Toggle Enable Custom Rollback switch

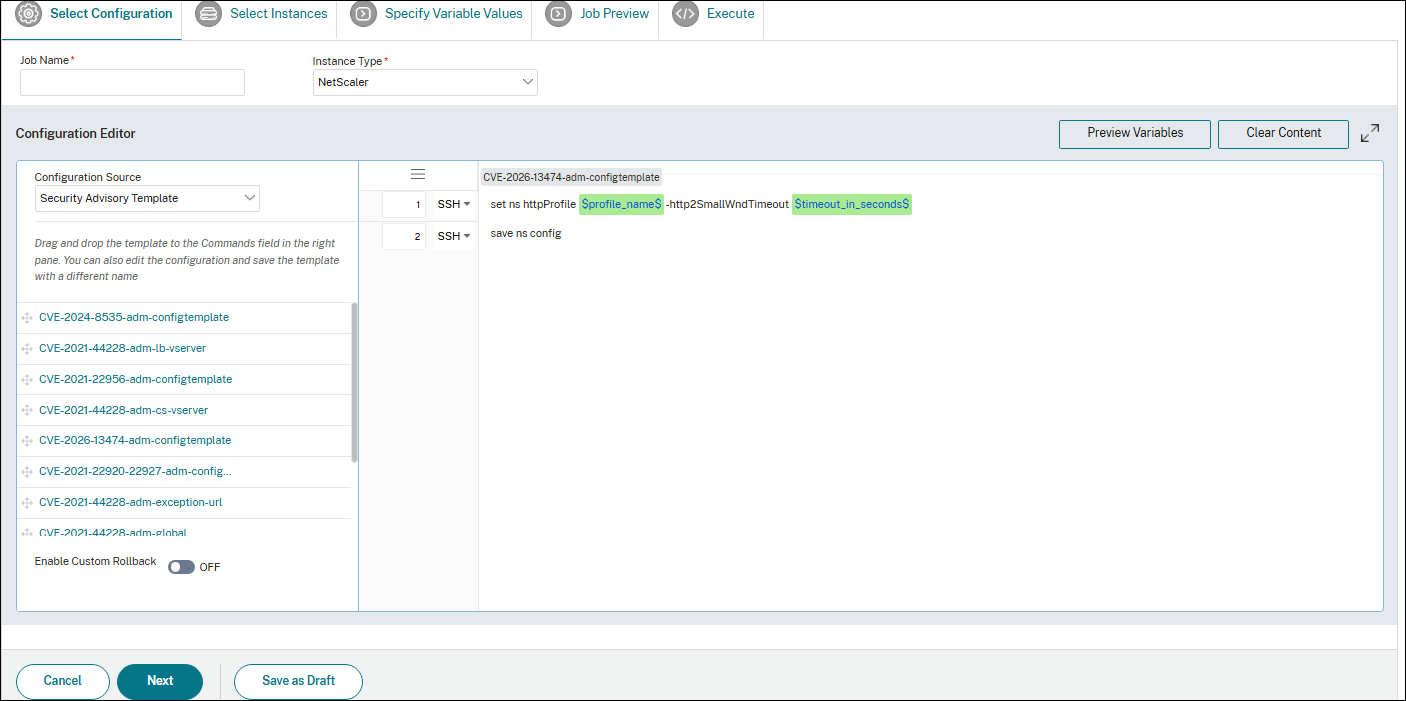(181, 567)
